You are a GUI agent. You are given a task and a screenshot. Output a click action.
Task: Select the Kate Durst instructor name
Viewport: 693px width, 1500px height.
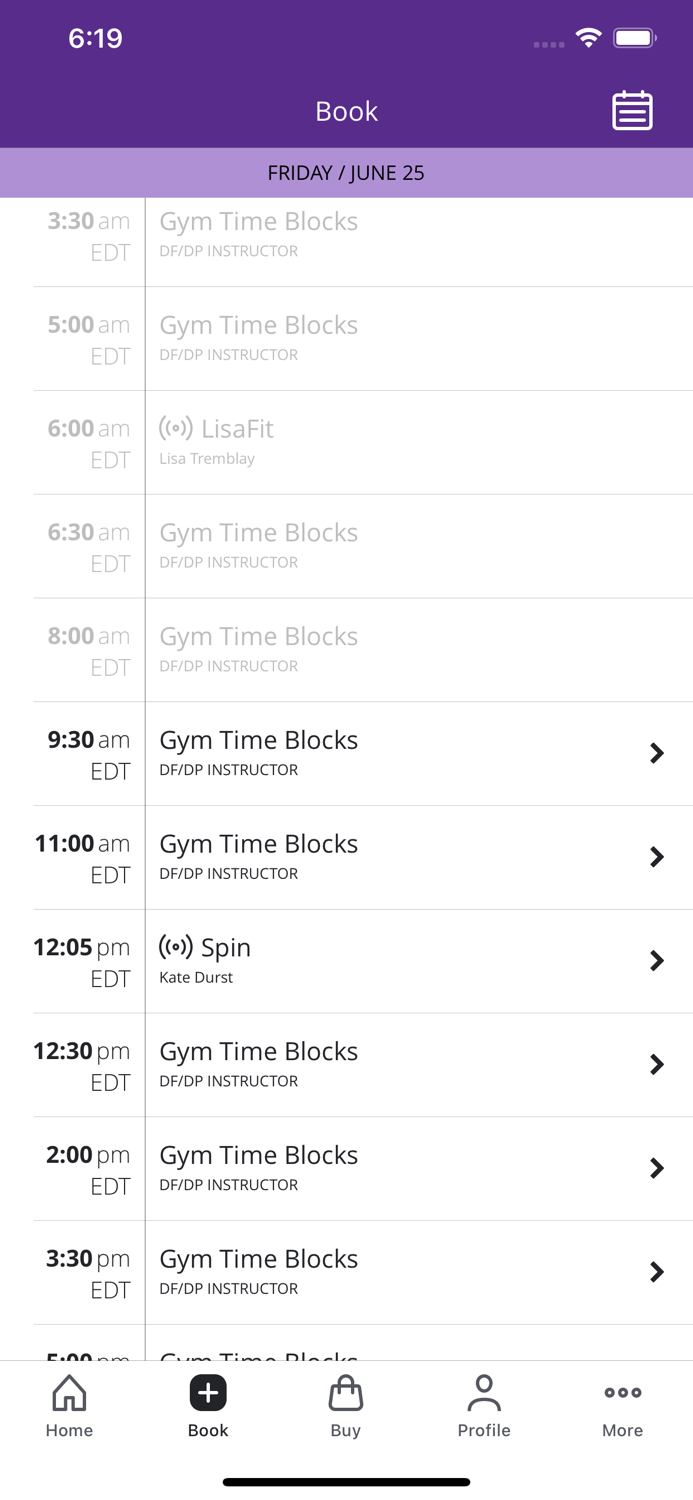click(x=195, y=978)
